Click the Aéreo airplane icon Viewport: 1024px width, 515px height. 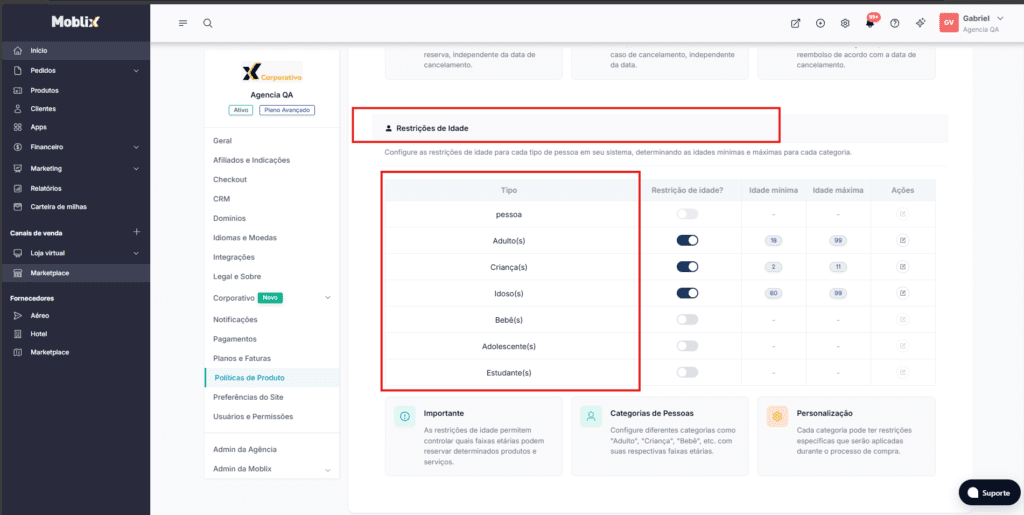[x=18, y=315]
